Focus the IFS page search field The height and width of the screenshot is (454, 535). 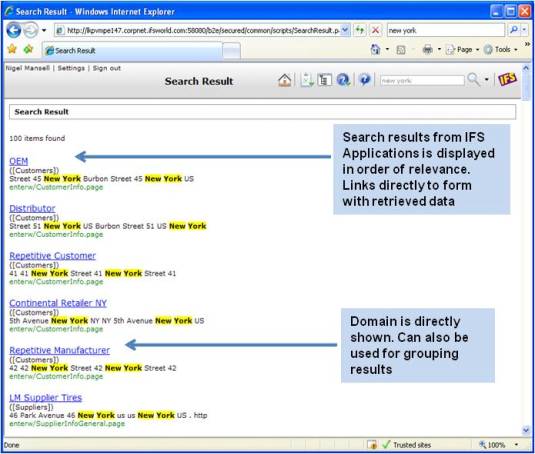tap(422, 80)
